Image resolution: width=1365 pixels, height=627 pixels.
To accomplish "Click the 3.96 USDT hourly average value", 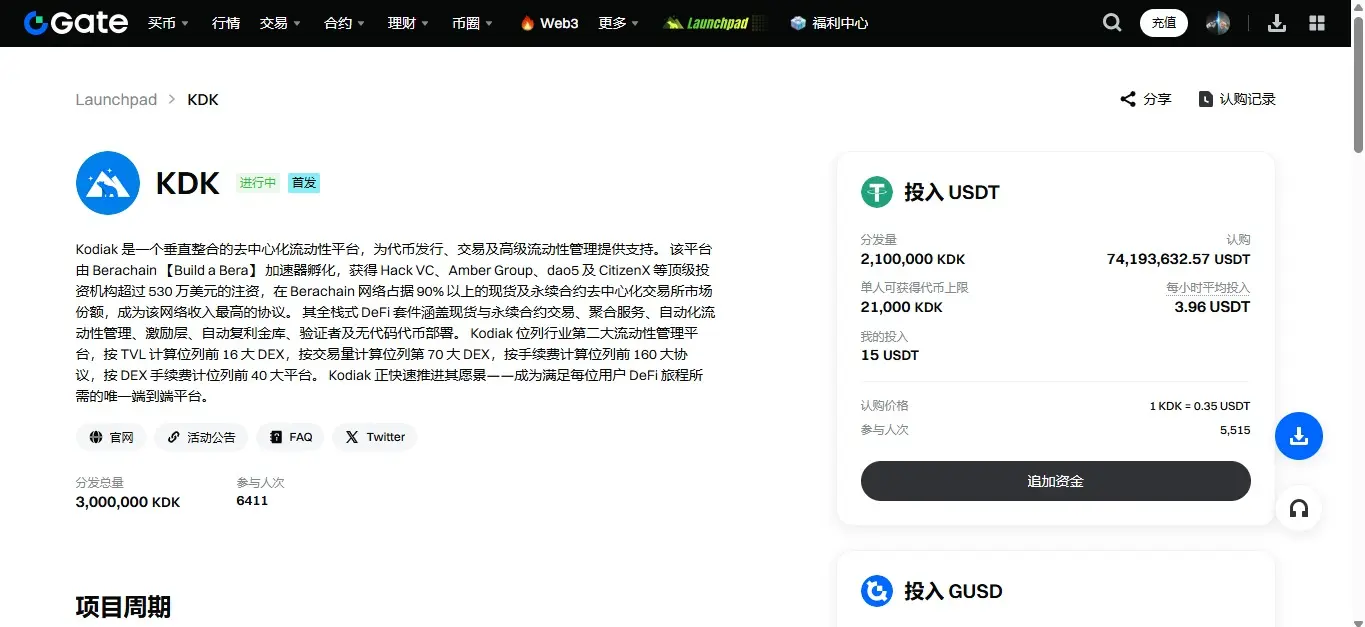I will pos(1212,307).
